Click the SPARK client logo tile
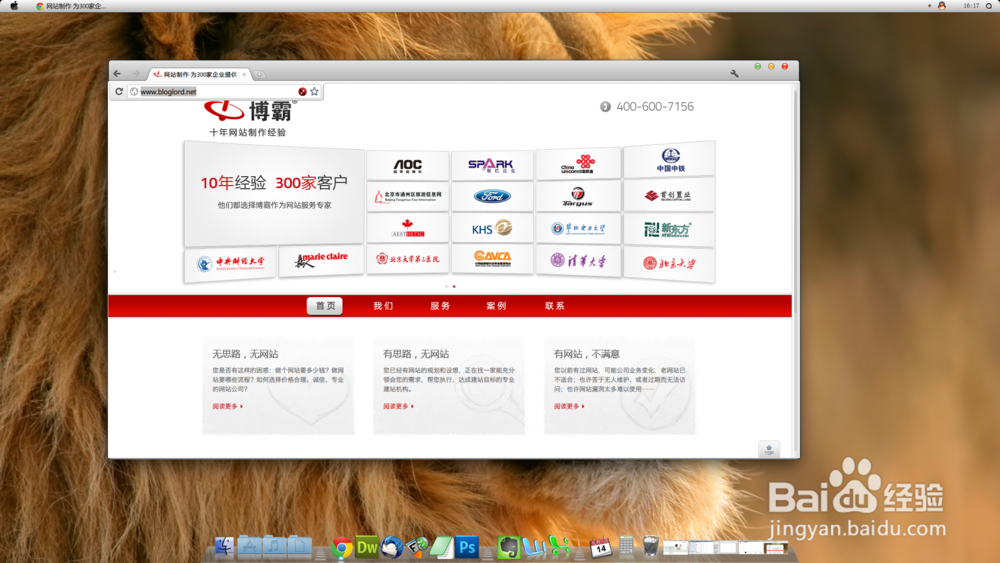The width and height of the screenshot is (1000, 563). (x=492, y=166)
